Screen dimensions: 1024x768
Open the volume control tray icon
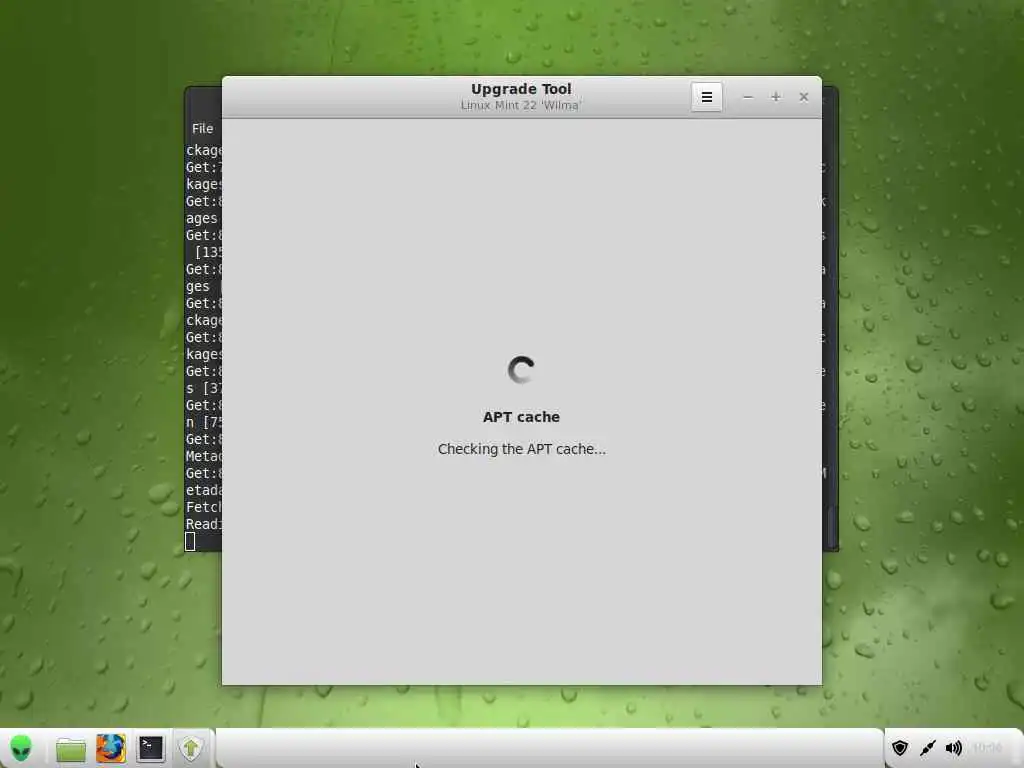click(953, 748)
